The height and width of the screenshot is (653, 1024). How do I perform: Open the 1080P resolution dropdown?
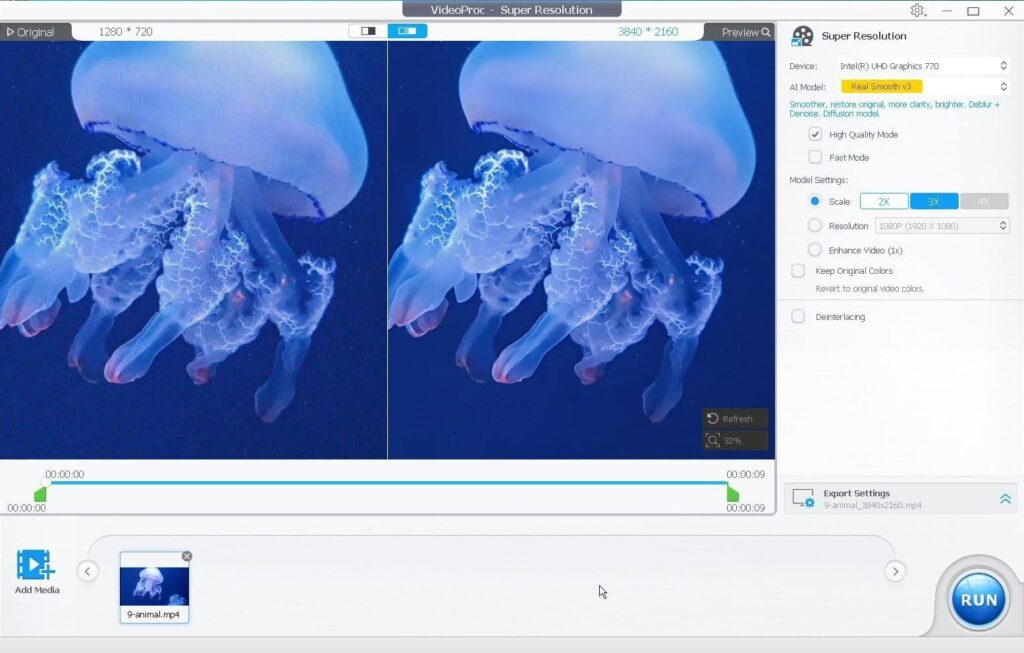coord(942,226)
